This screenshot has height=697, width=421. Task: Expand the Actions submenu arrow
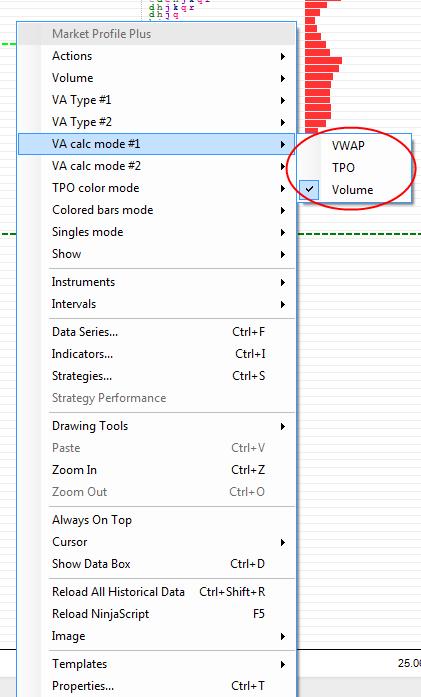[x=283, y=56]
